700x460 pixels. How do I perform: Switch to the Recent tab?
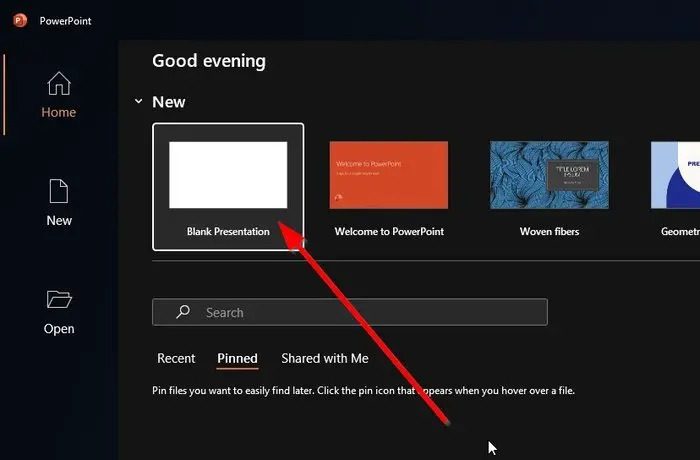click(176, 358)
